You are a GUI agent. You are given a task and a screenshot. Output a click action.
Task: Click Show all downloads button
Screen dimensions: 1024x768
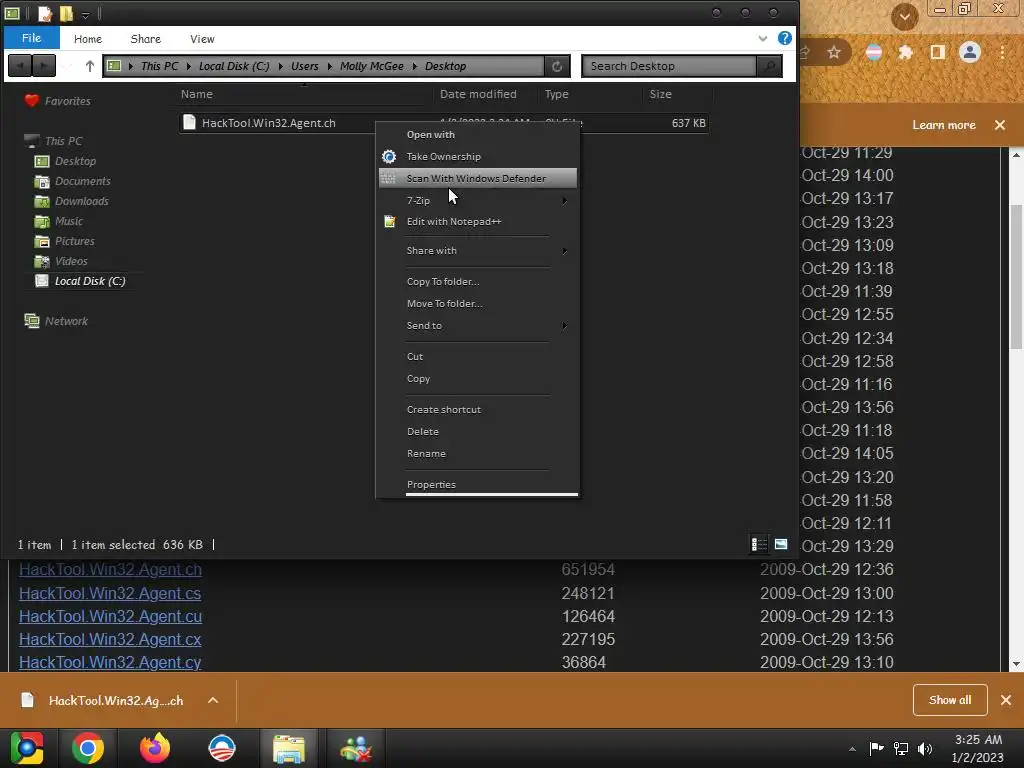(950, 700)
